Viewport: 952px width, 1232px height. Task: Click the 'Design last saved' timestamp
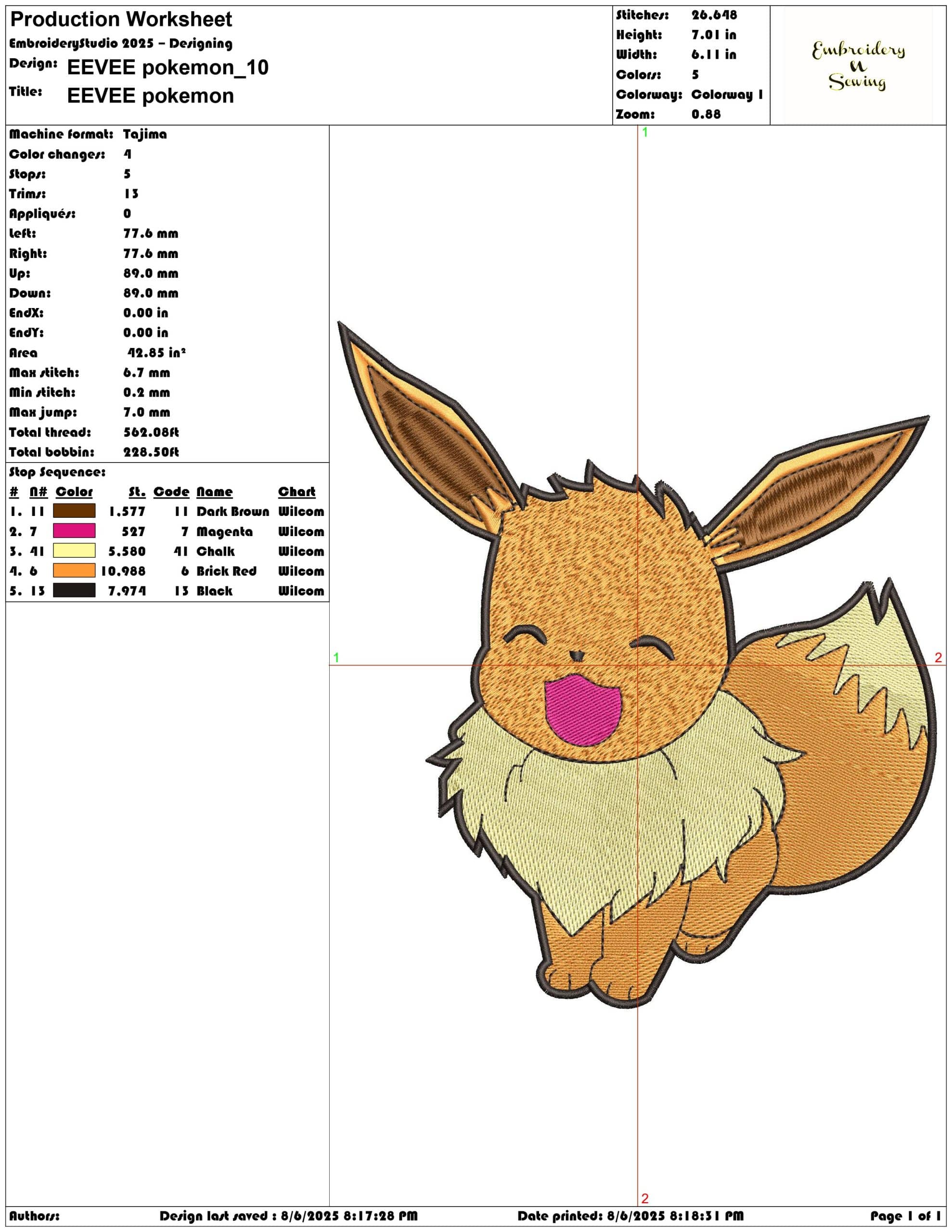click(288, 1216)
